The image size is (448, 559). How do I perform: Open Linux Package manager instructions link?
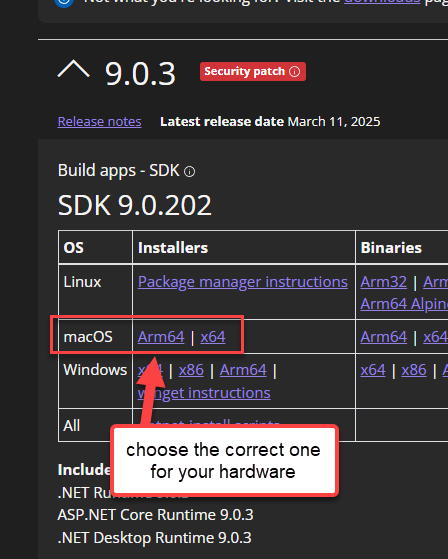243,282
